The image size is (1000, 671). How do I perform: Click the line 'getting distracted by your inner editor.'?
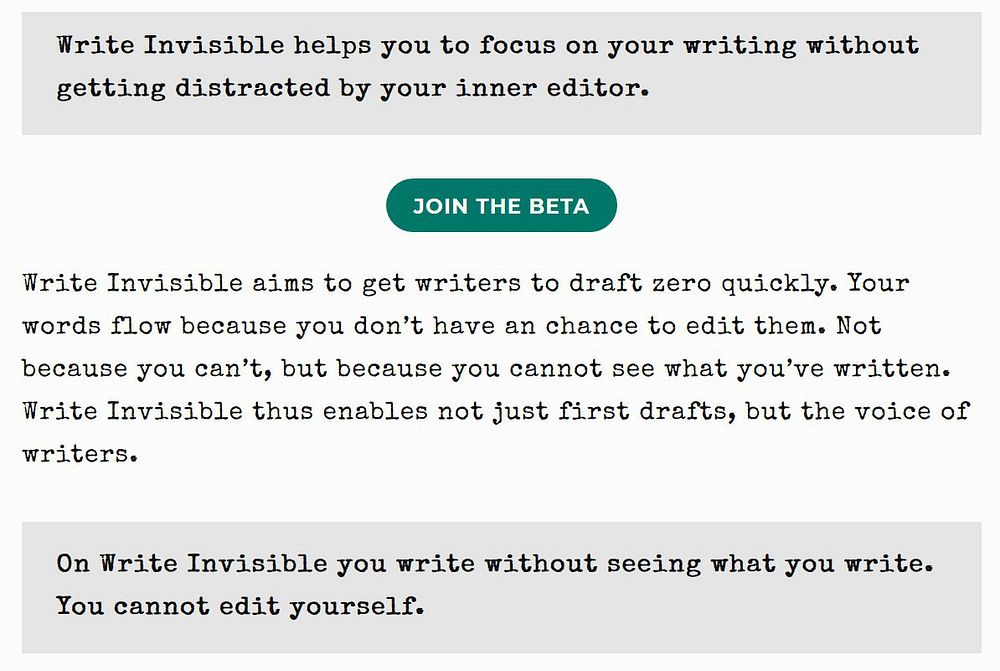pos(352,88)
